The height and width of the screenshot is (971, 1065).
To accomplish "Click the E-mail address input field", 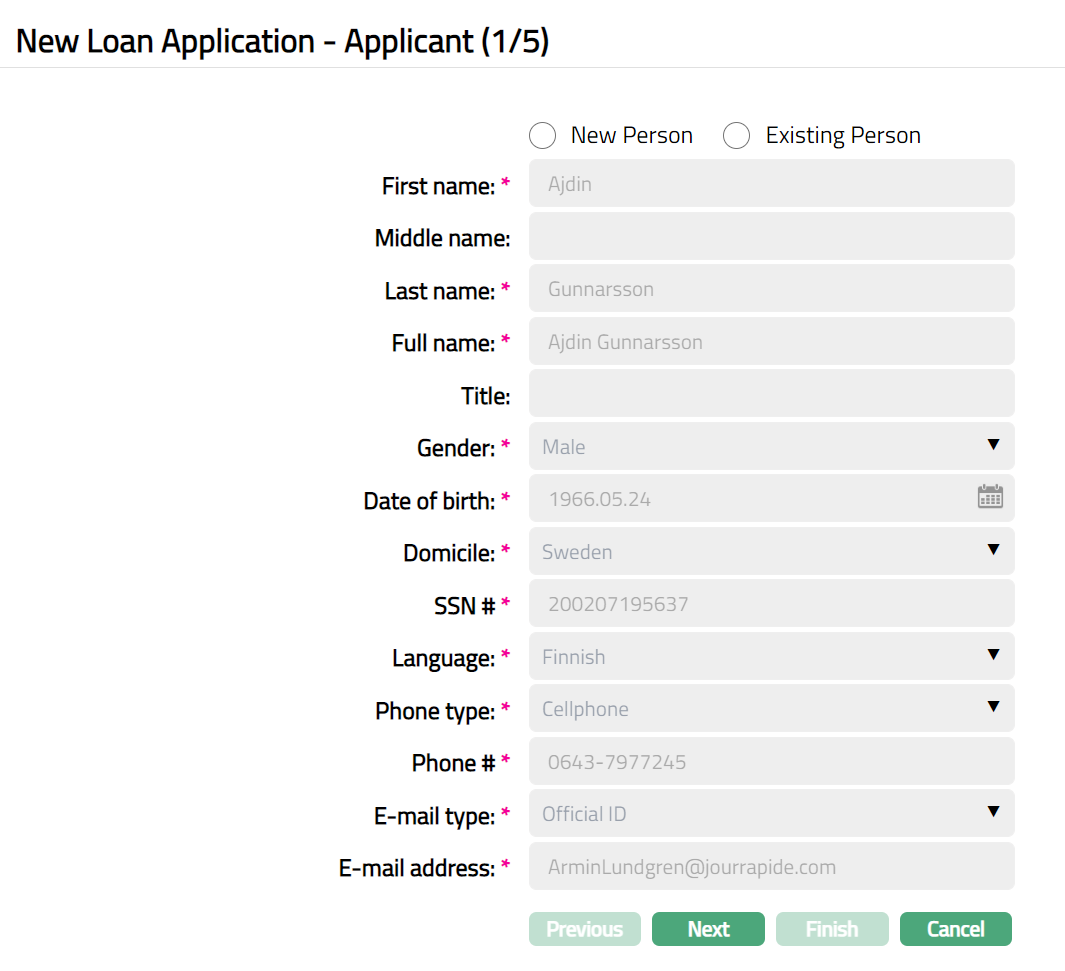I will (771, 866).
